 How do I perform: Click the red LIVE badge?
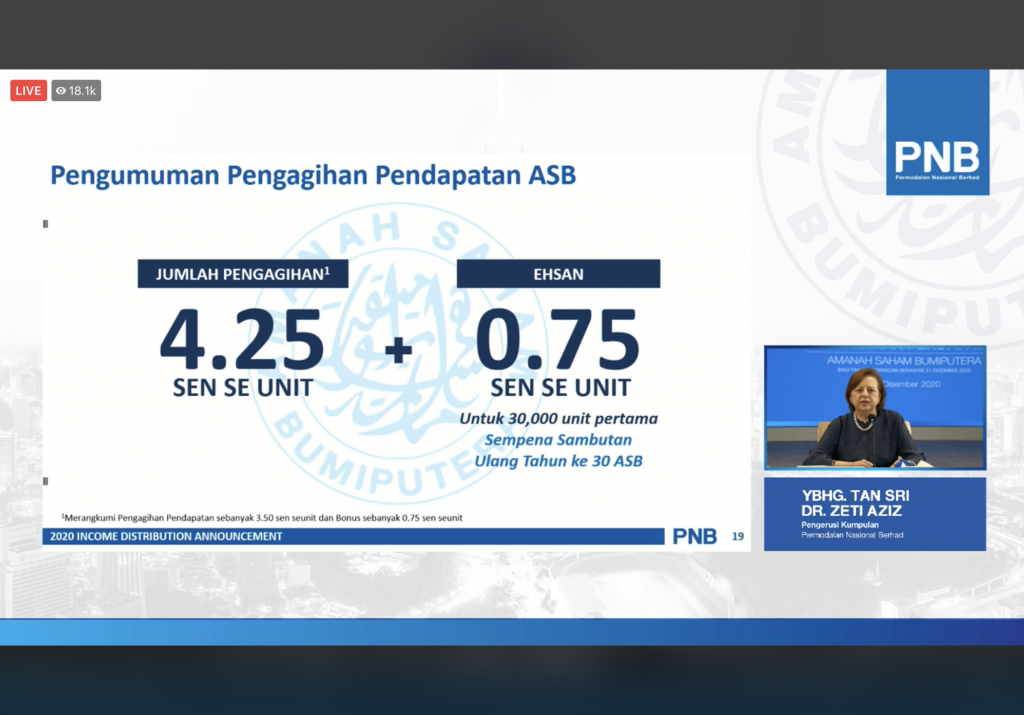click(28, 91)
